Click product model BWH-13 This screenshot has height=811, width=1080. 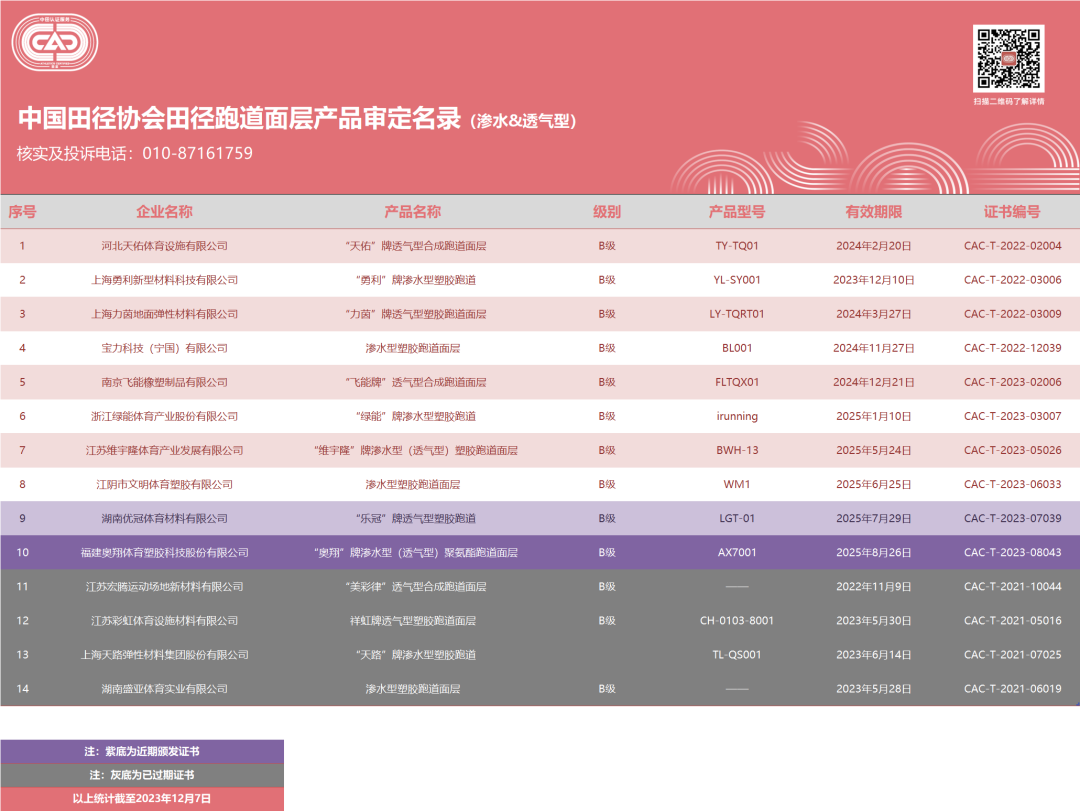(737, 451)
